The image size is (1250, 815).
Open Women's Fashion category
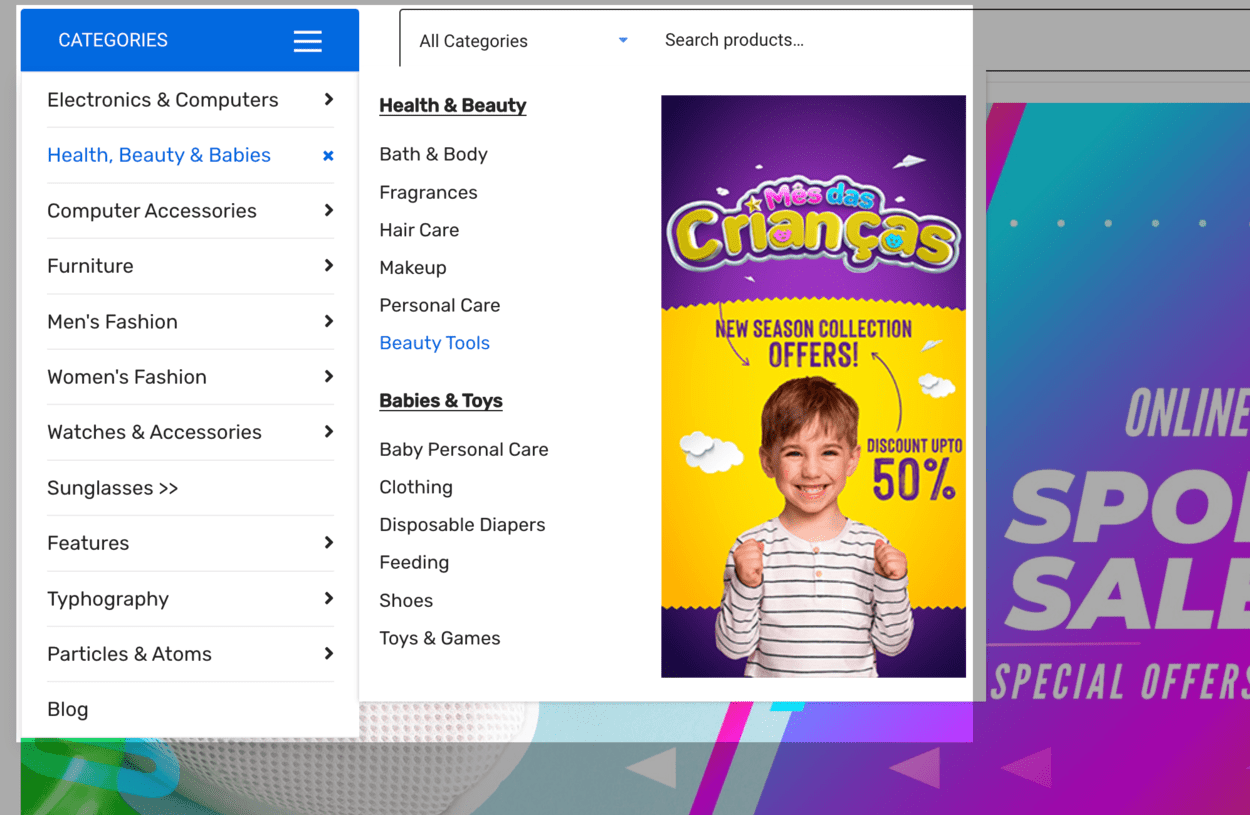(x=127, y=377)
